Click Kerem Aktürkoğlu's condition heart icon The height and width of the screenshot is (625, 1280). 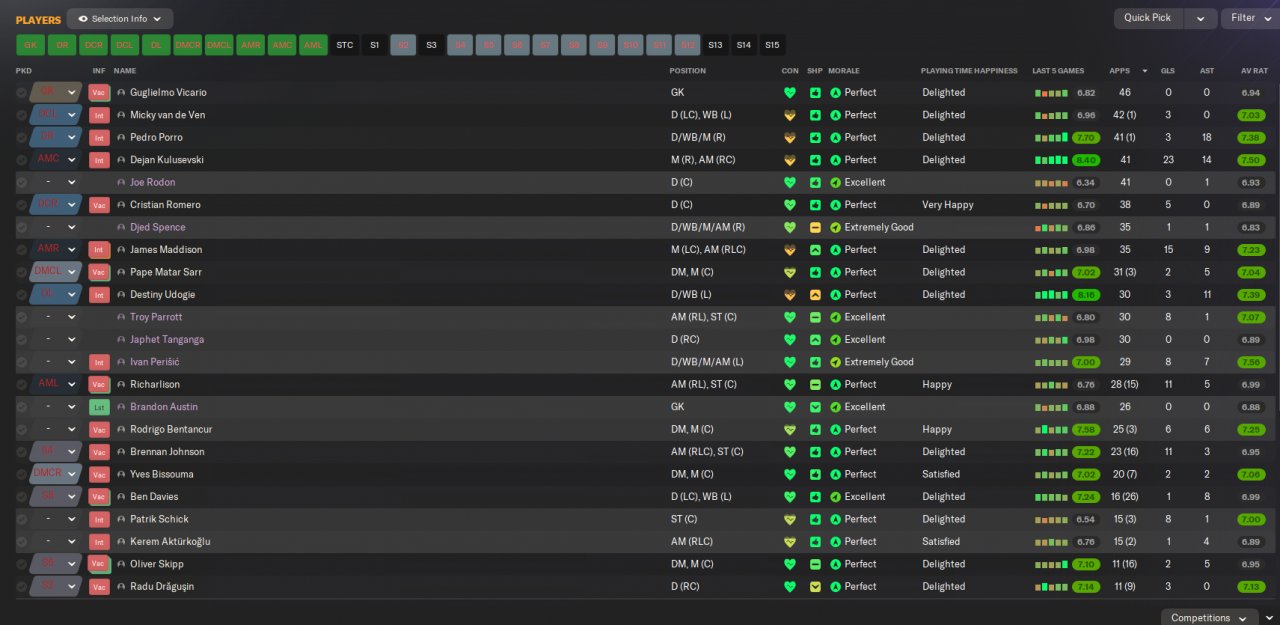point(790,542)
